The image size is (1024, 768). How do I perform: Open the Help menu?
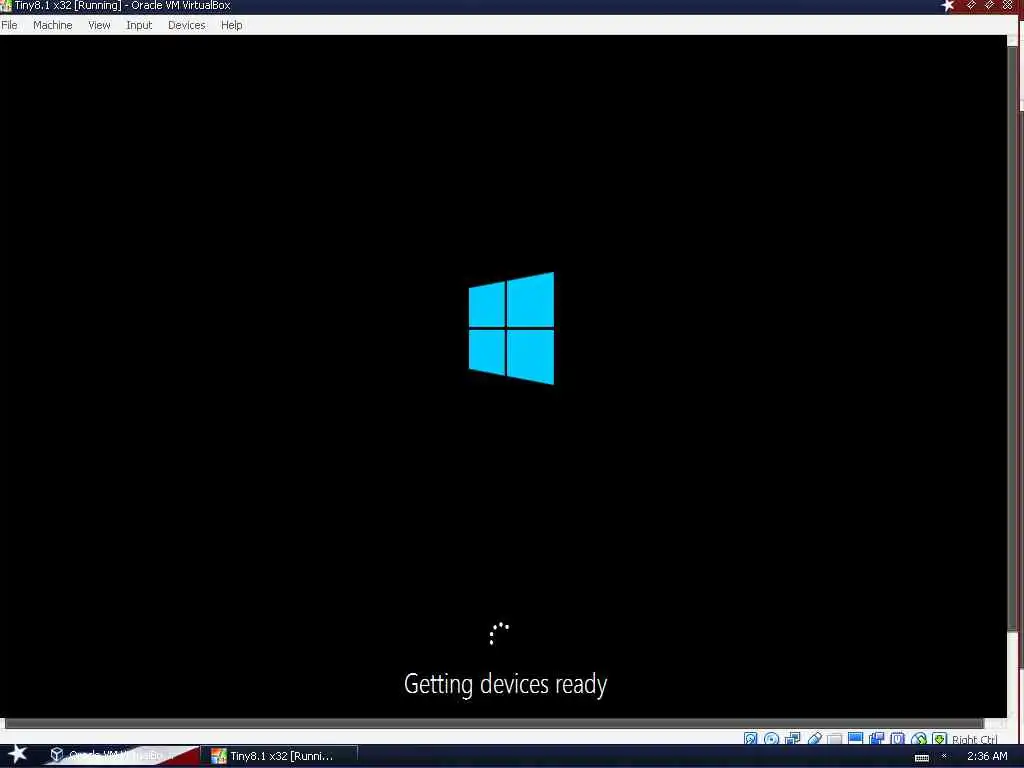click(232, 25)
